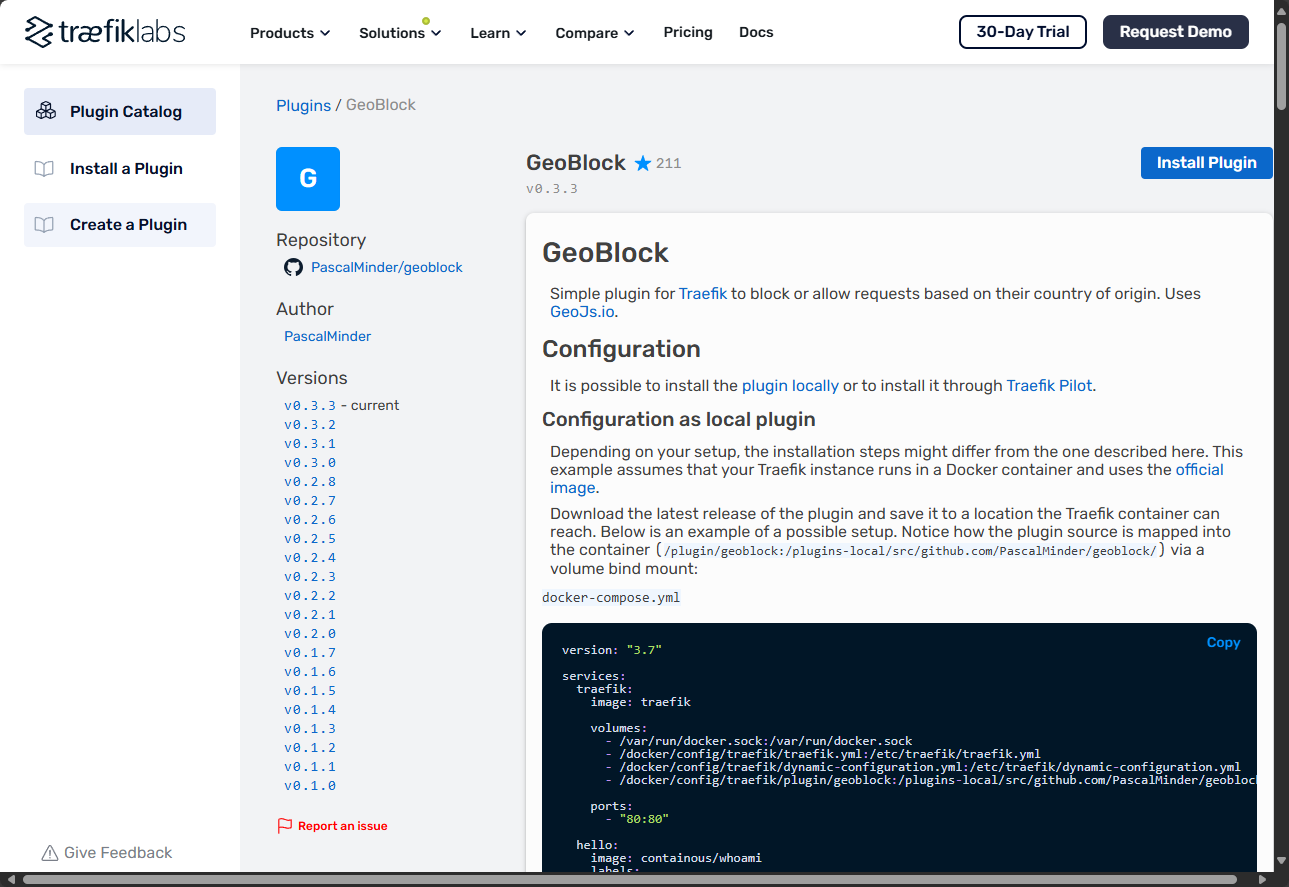Select version v0.2.3
Screen dimensions: 1289x887
coord(310,576)
